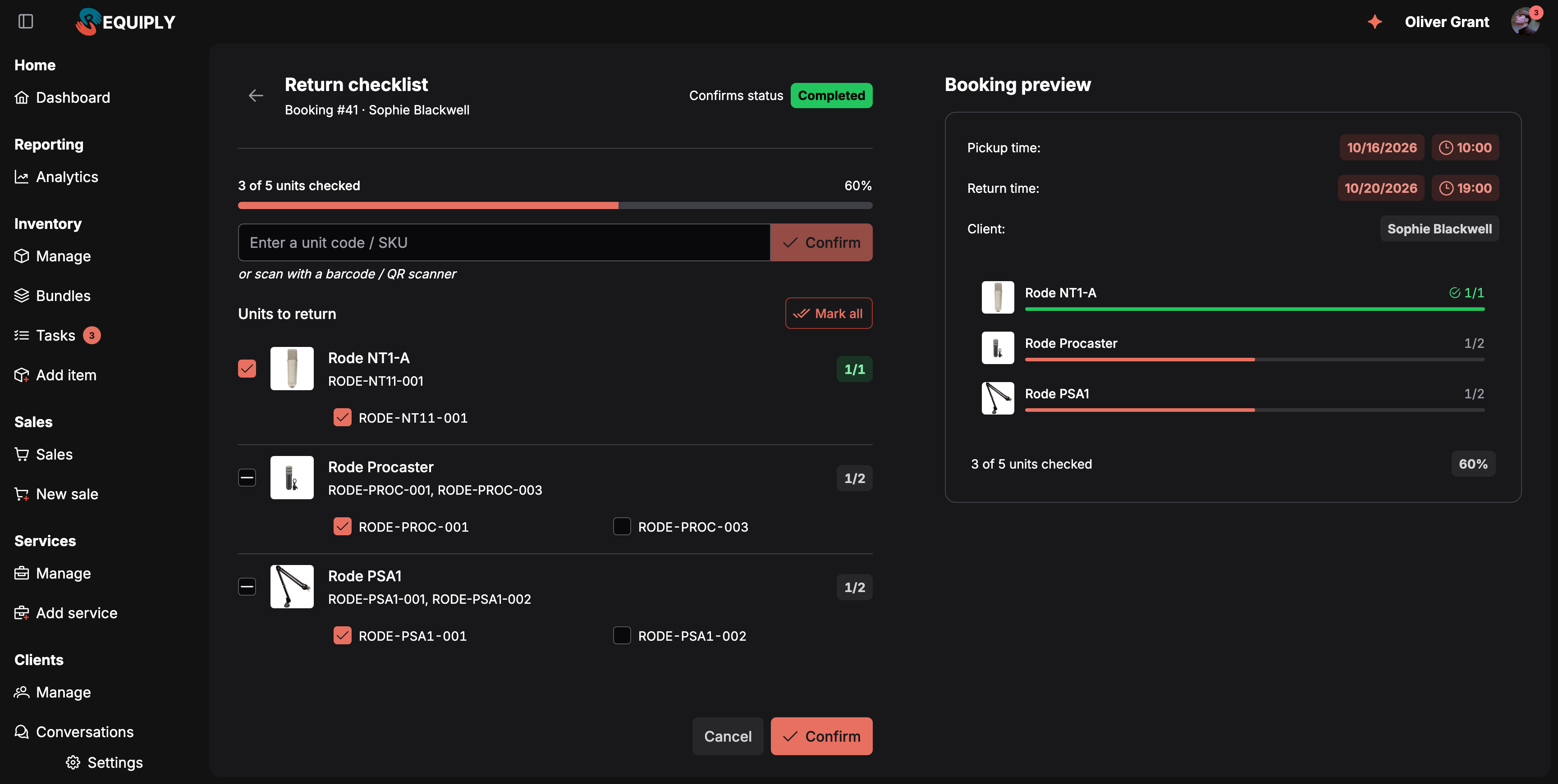The width and height of the screenshot is (1558, 784).
Task: Uncheck the RODE-PSA1-001 unit
Action: coord(342,635)
